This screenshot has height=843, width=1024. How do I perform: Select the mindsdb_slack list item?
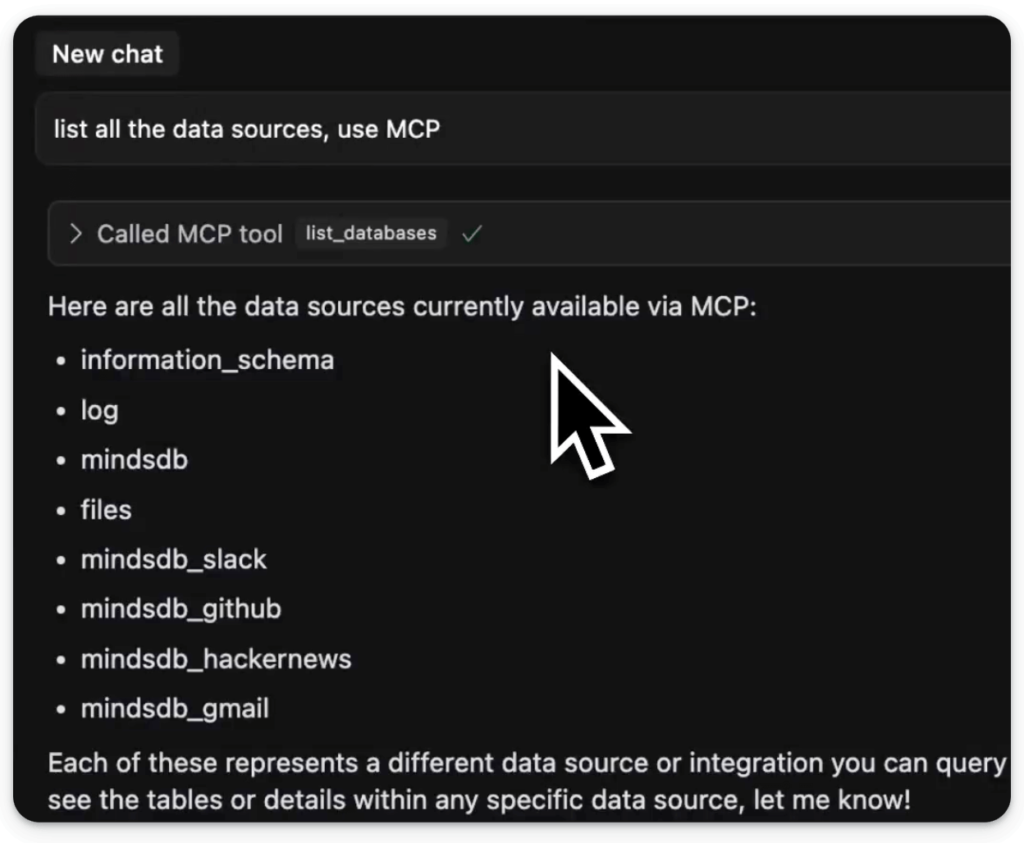point(174,560)
